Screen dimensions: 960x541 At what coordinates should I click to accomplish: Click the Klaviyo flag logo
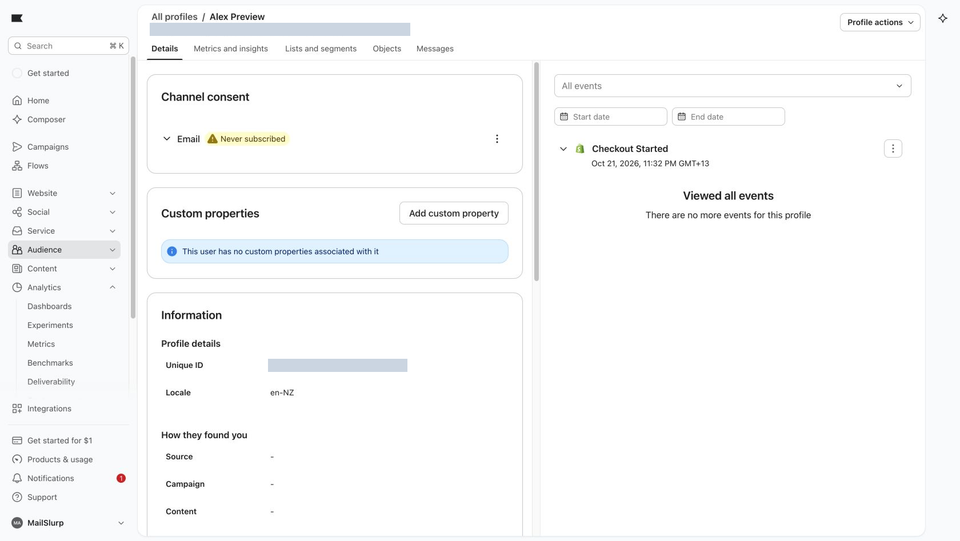pyautogui.click(x=17, y=18)
